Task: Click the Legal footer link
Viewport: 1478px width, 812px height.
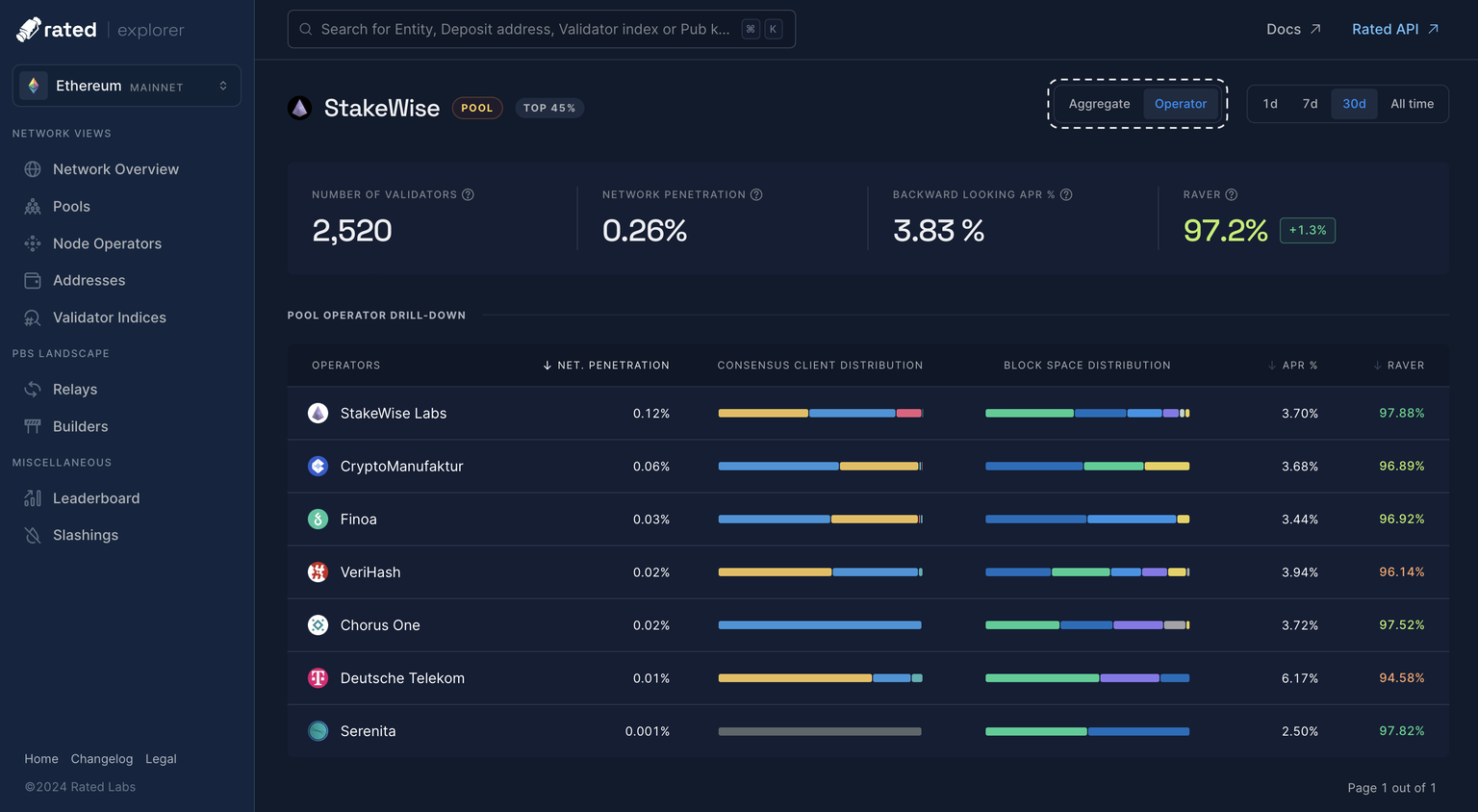Action: pyautogui.click(x=161, y=759)
